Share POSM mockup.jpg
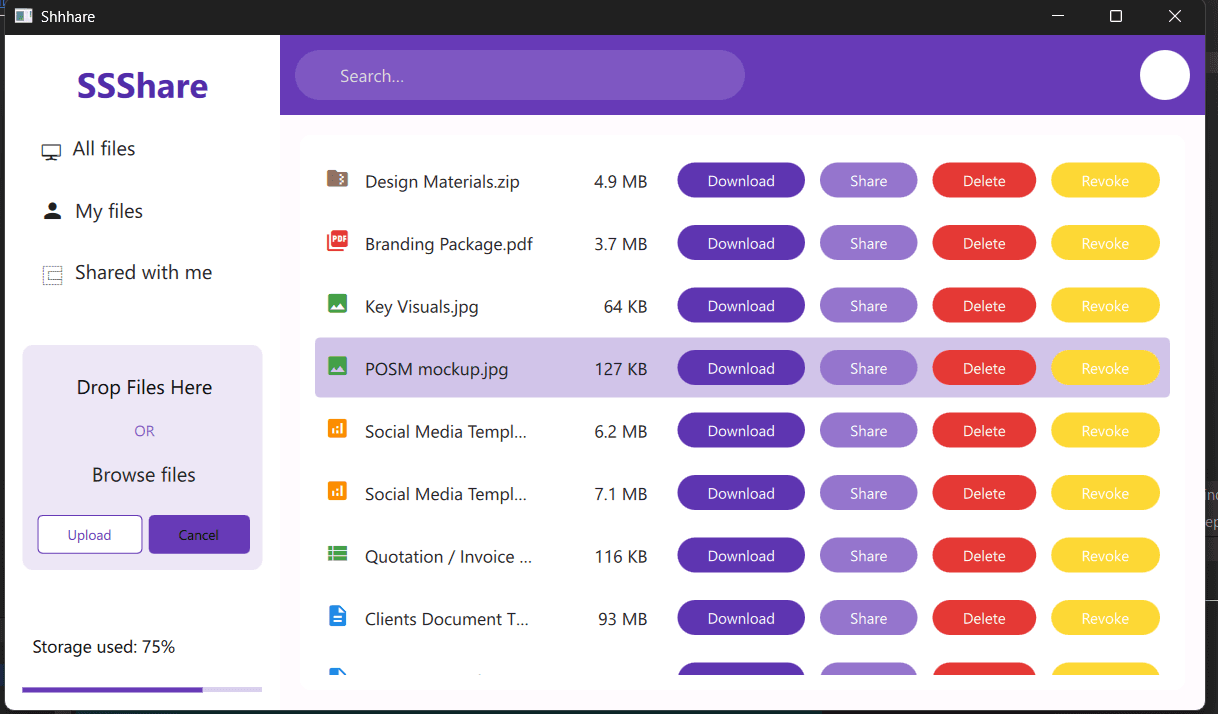Image resolution: width=1218 pixels, height=714 pixels. coord(868,368)
